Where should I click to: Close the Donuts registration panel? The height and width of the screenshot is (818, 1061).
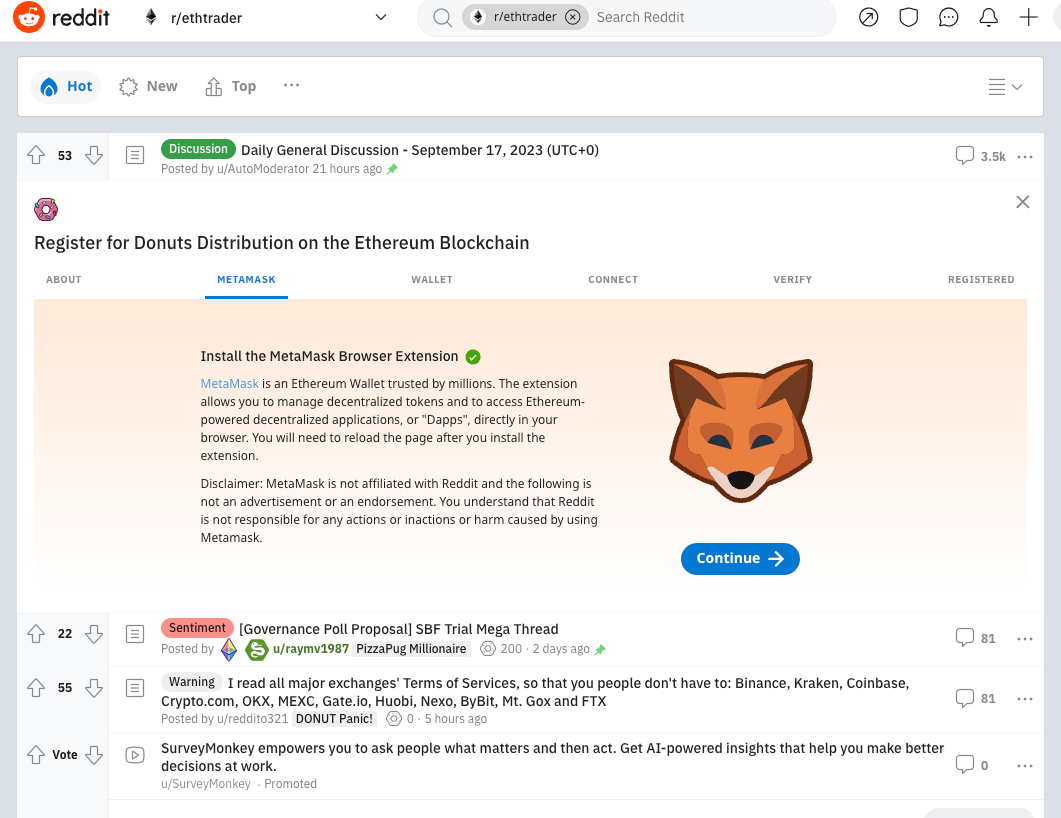(1022, 202)
